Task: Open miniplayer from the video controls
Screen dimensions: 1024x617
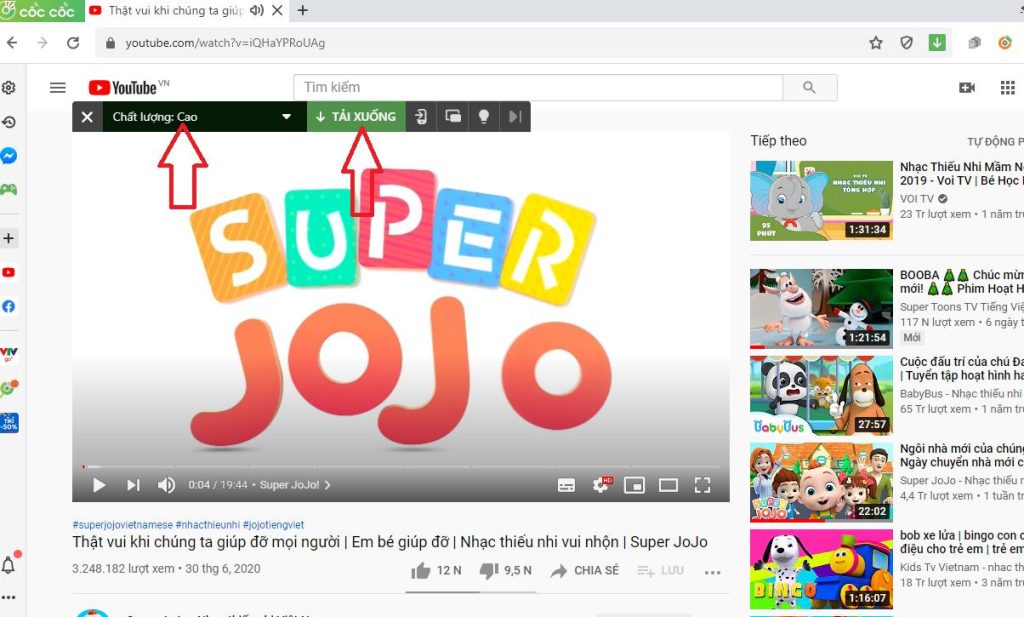Action: (634, 484)
